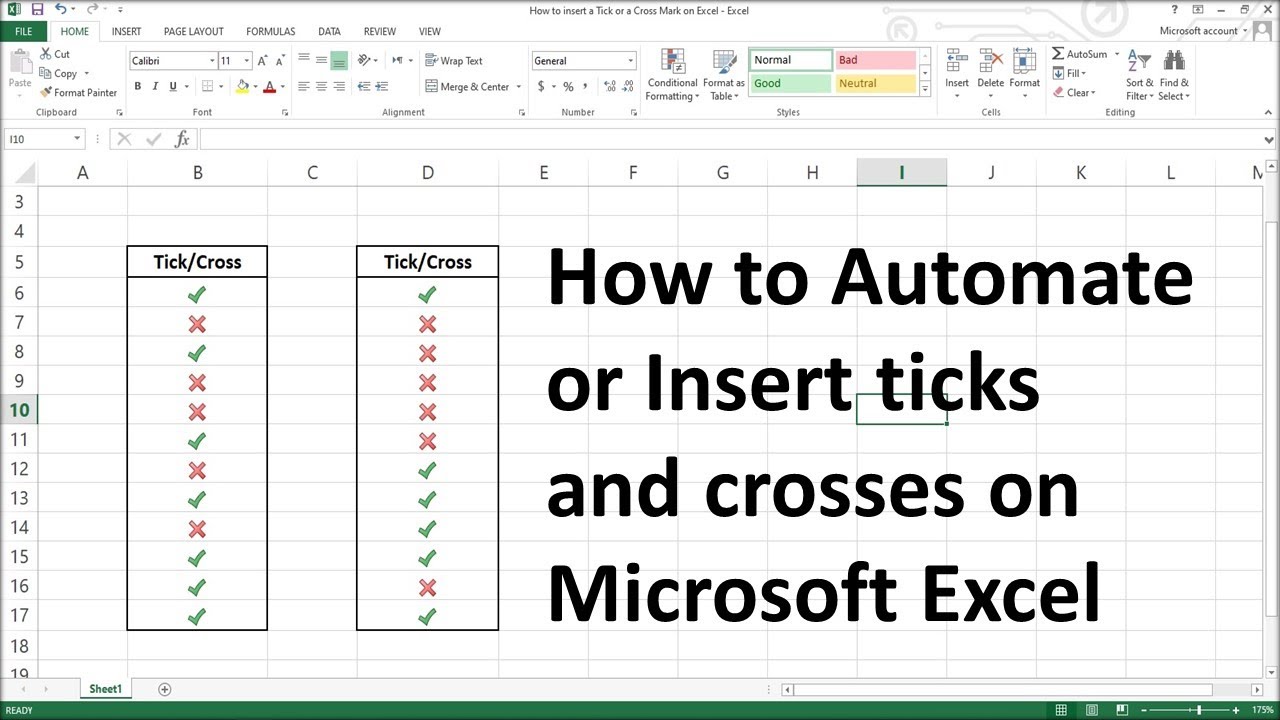Select the Sheet1 tab
Image resolution: width=1280 pixels, height=720 pixels.
click(x=105, y=689)
